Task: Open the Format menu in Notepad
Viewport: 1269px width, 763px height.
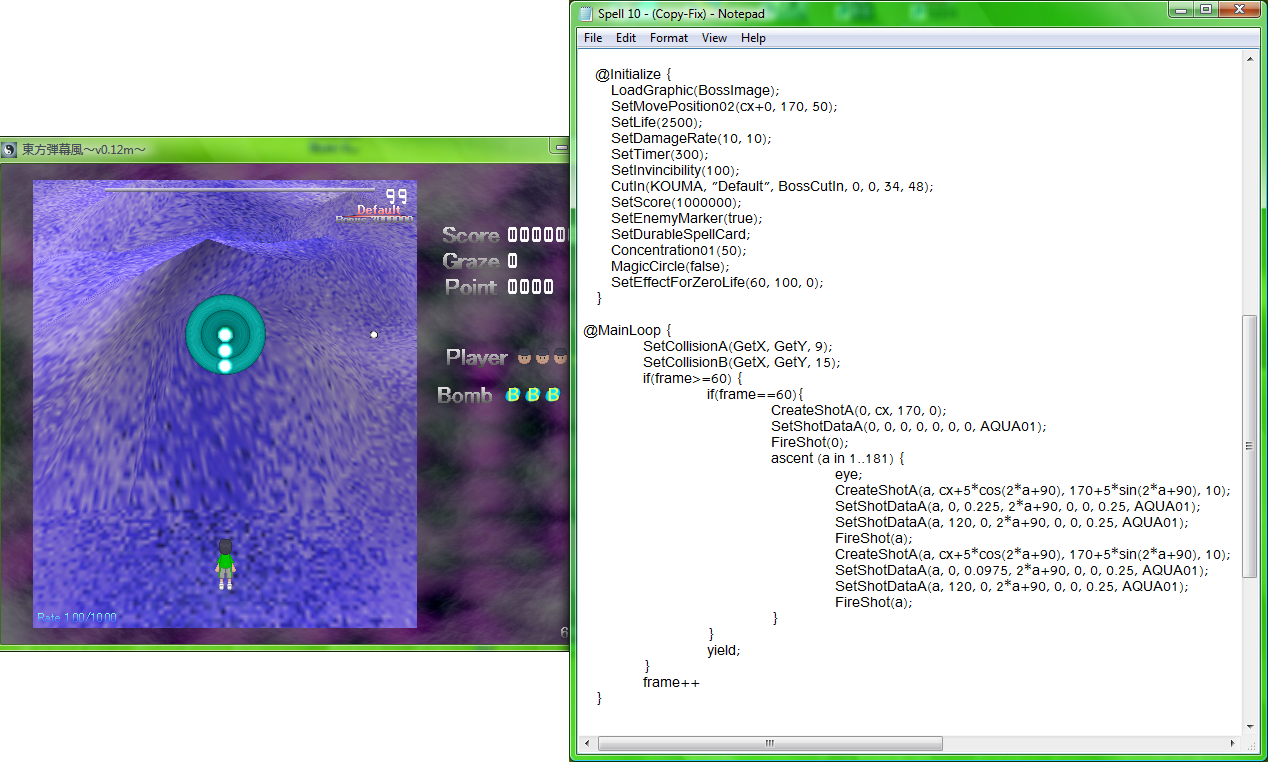Action: click(669, 38)
